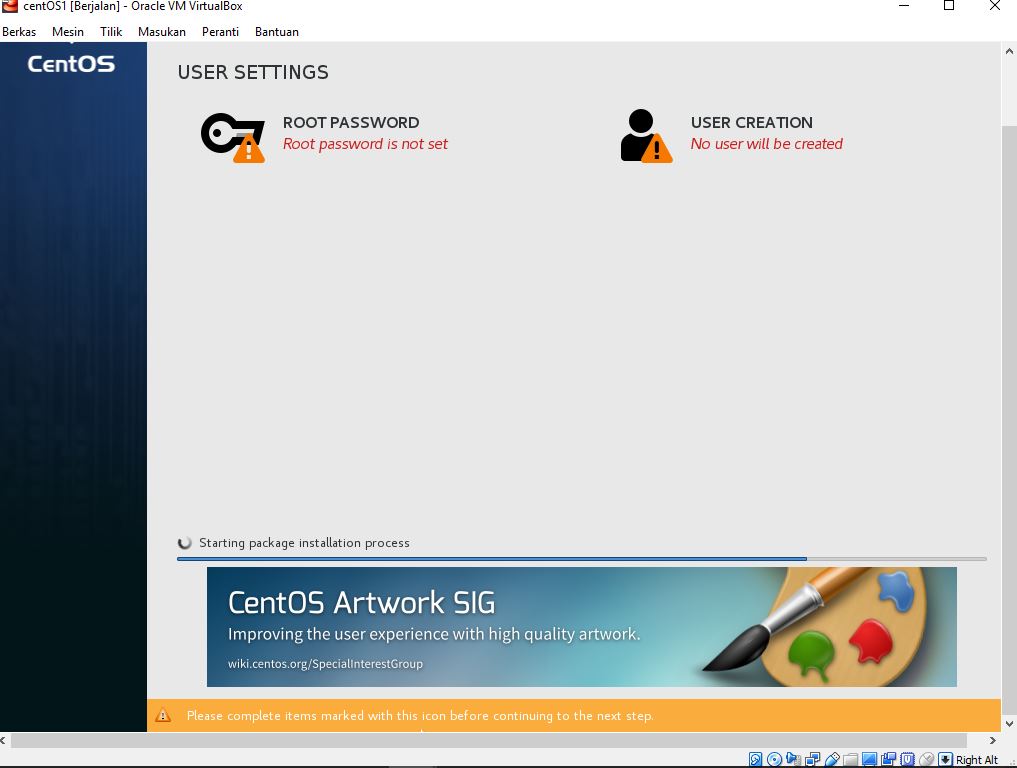Click the VirtualBox window title icon
Image resolution: width=1017 pixels, height=768 pixels.
point(9,6)
